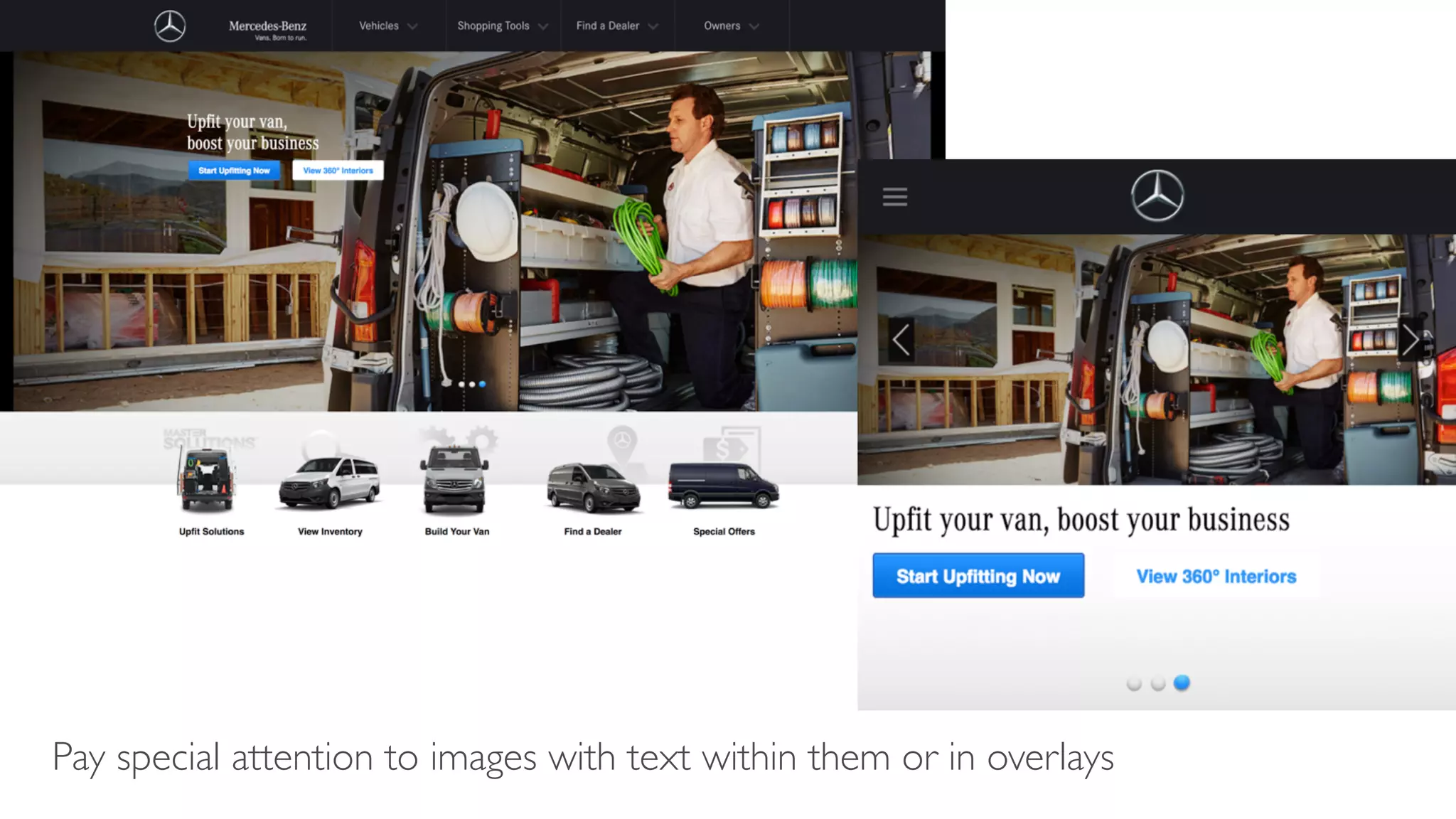
Task: Go to next slide with right arrow
Action: click(1410, 340)
